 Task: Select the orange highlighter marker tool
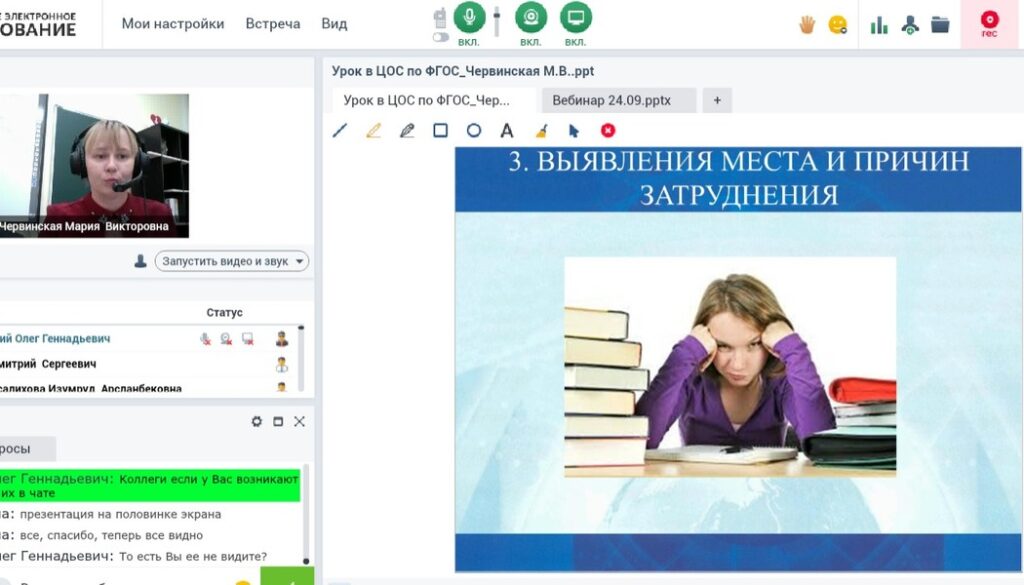[374, 131]
